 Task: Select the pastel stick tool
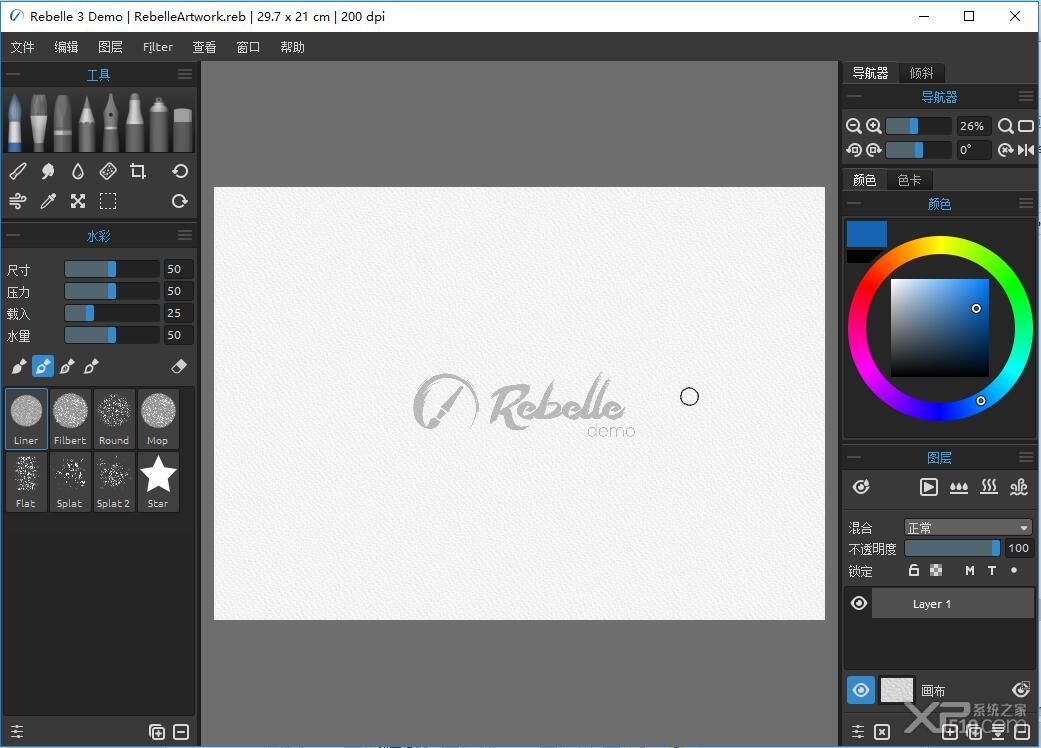tap(62, 123)
